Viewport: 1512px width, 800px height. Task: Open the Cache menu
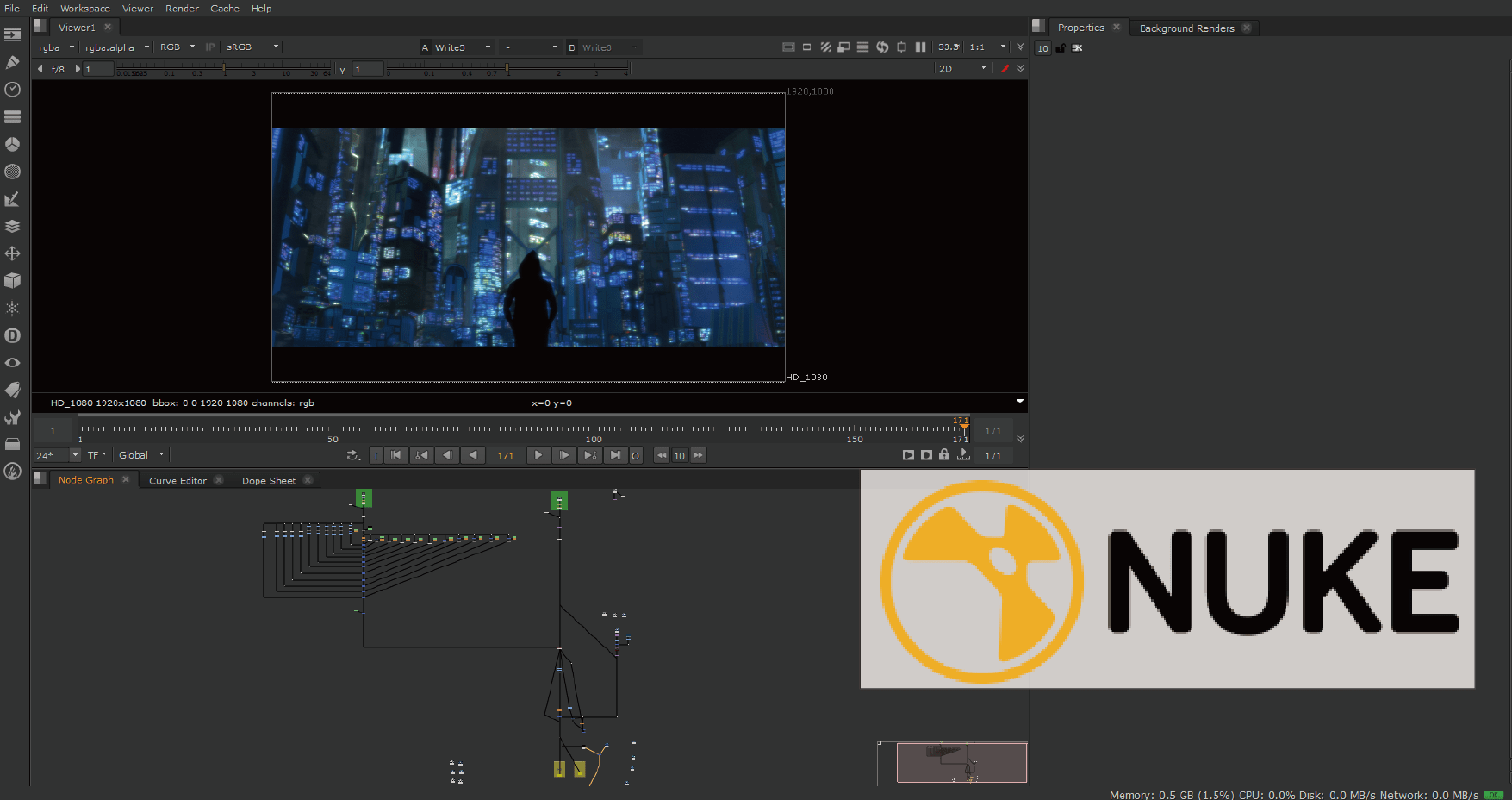(225, 8)
